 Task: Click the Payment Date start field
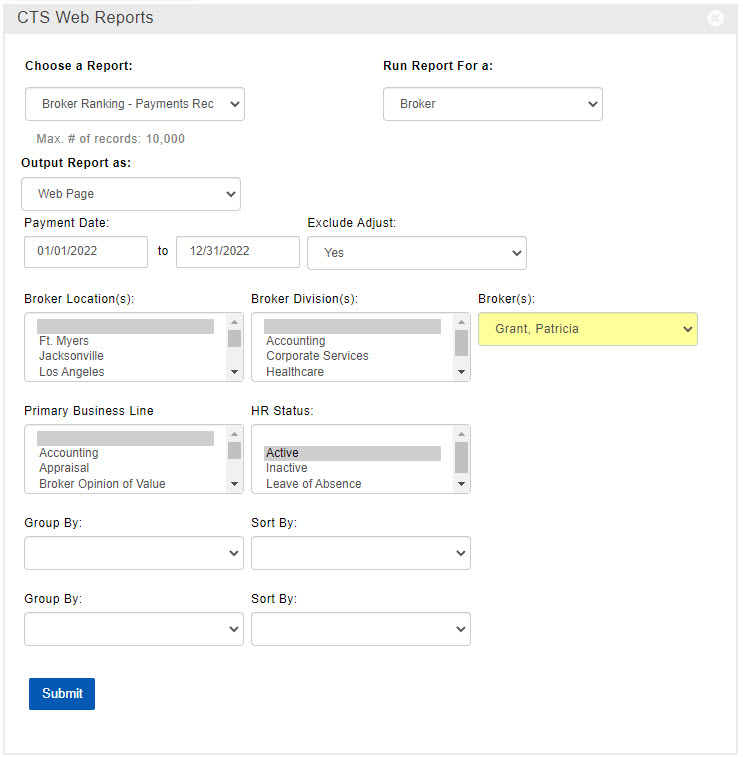tap(86, 252)
